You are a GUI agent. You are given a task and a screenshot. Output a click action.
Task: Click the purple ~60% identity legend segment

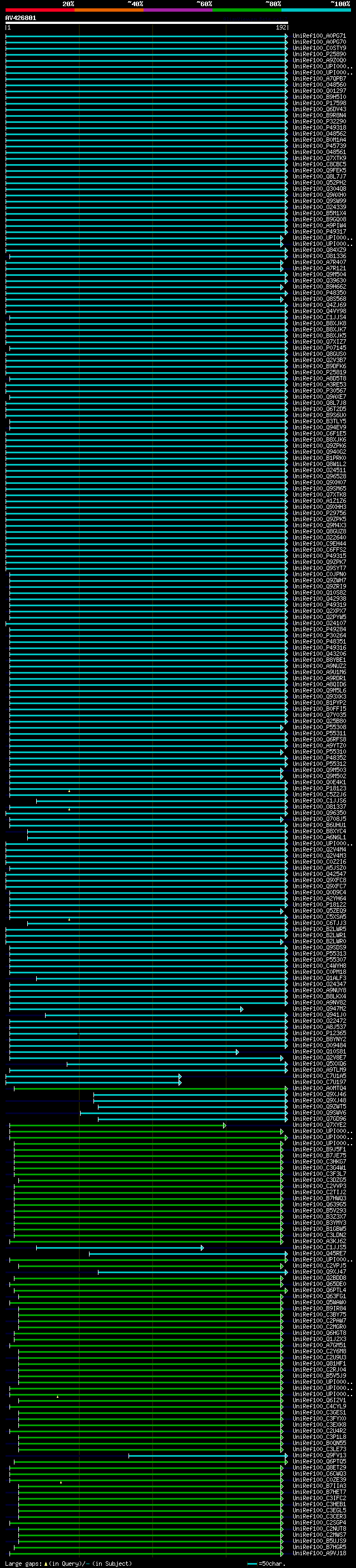[x=179, y=10]
